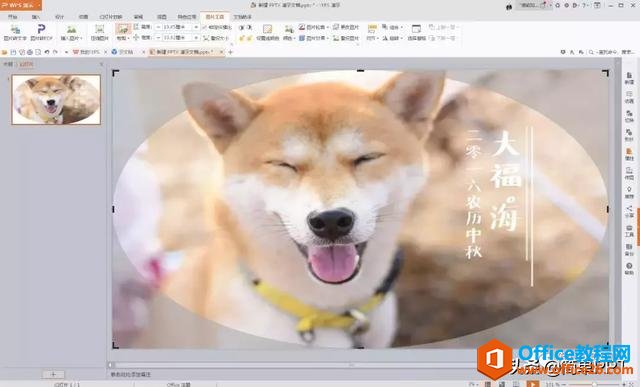Click the Share icon in right sidebar

629,211
